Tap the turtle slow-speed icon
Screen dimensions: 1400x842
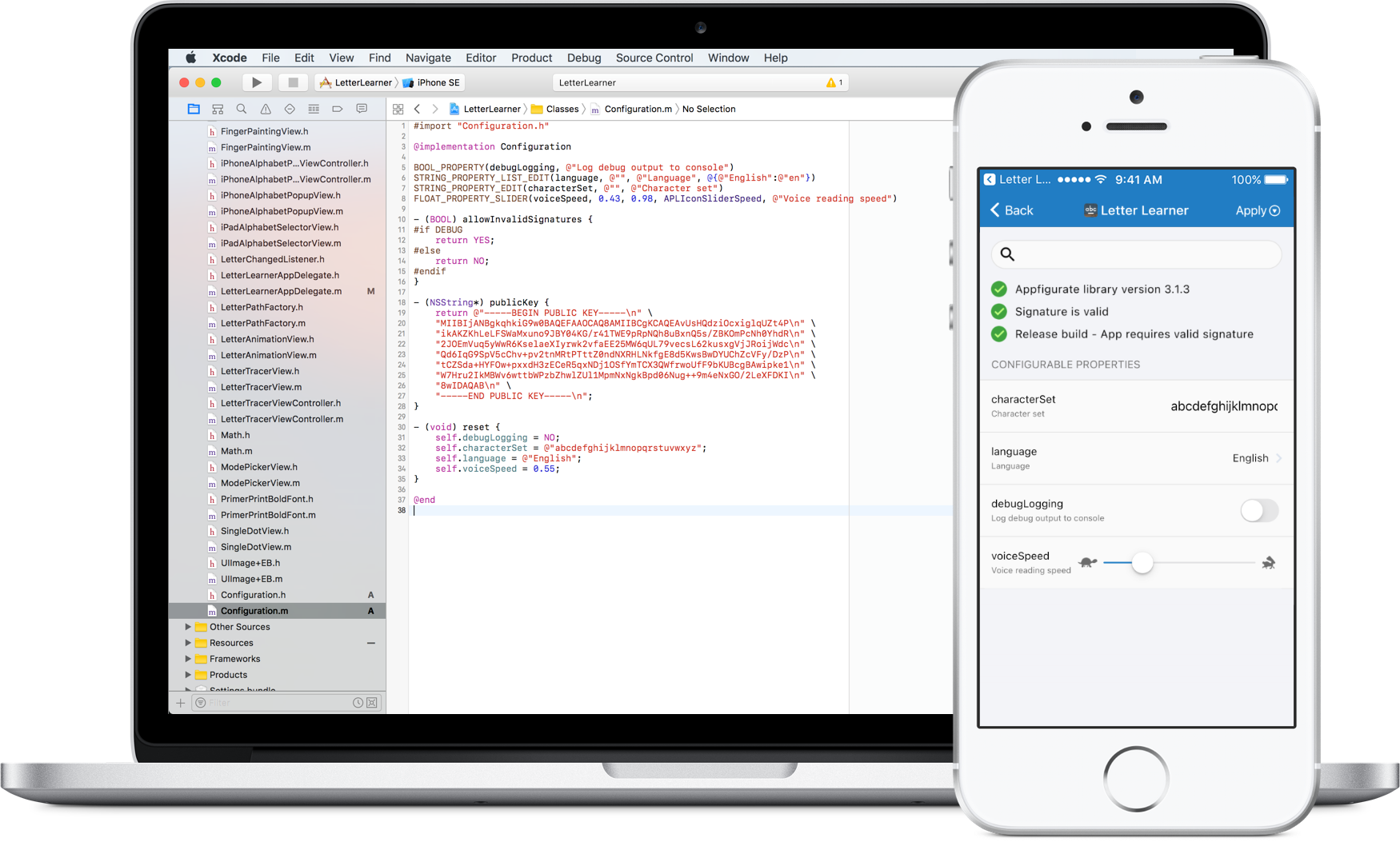click(1088, 563)
